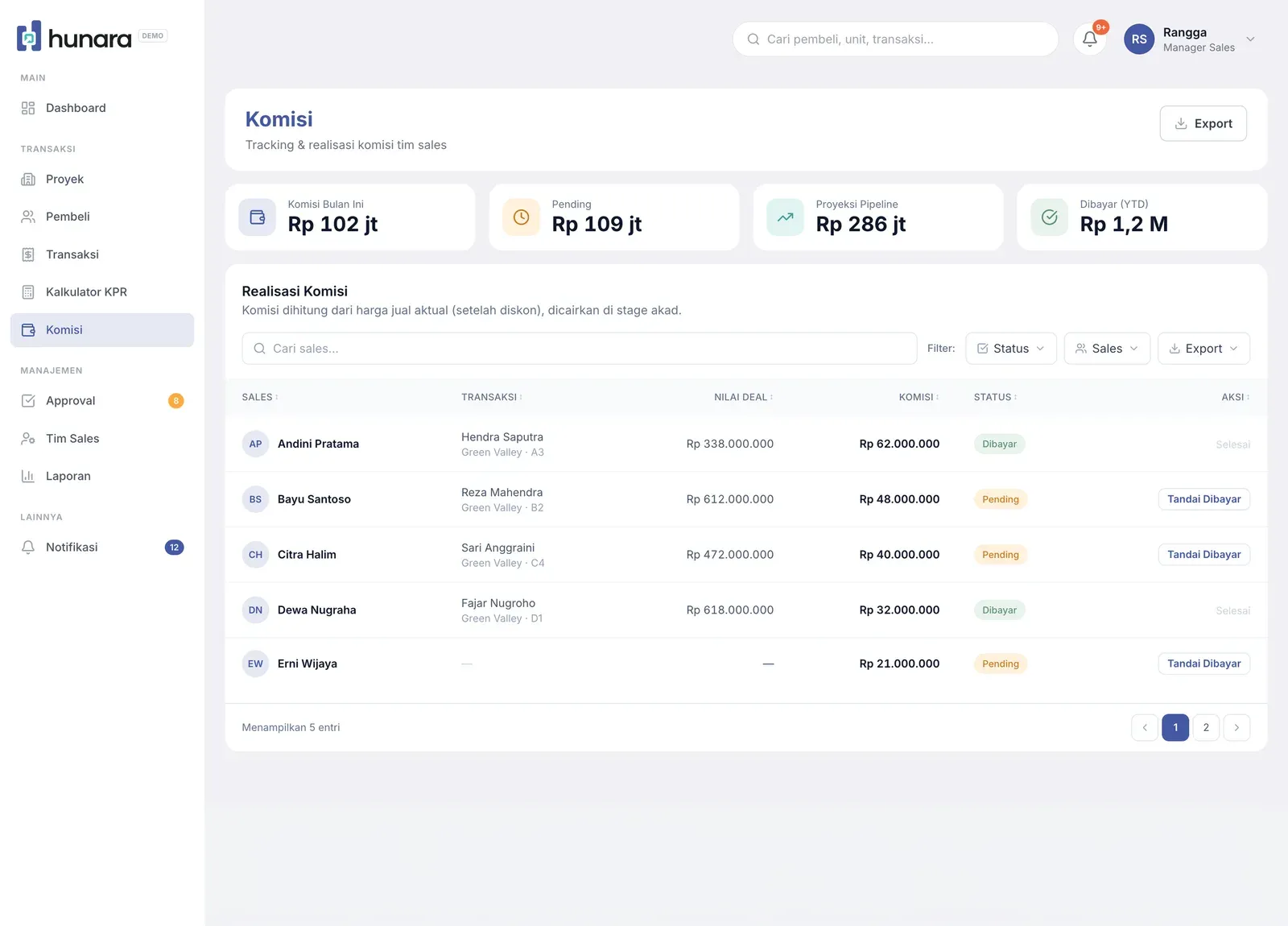Click the Approval badge showing 8
Image resolution: width=1288 pixels, height=926 pixels.
pos(175,401)
